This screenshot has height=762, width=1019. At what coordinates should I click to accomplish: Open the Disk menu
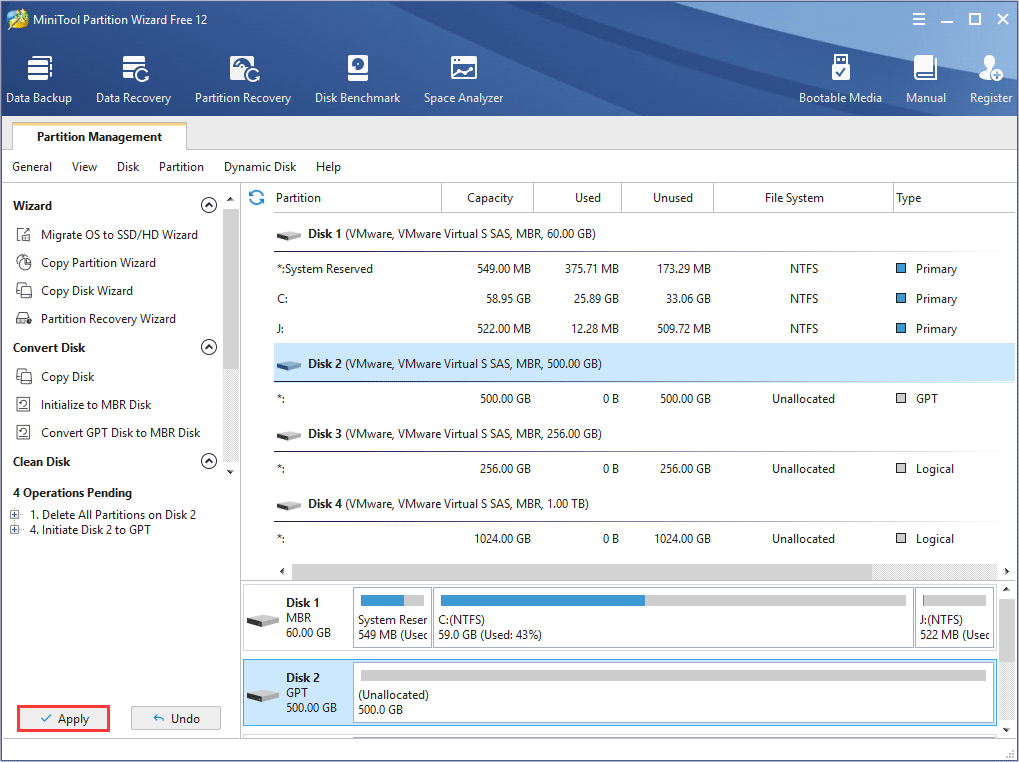pos(128,167)
